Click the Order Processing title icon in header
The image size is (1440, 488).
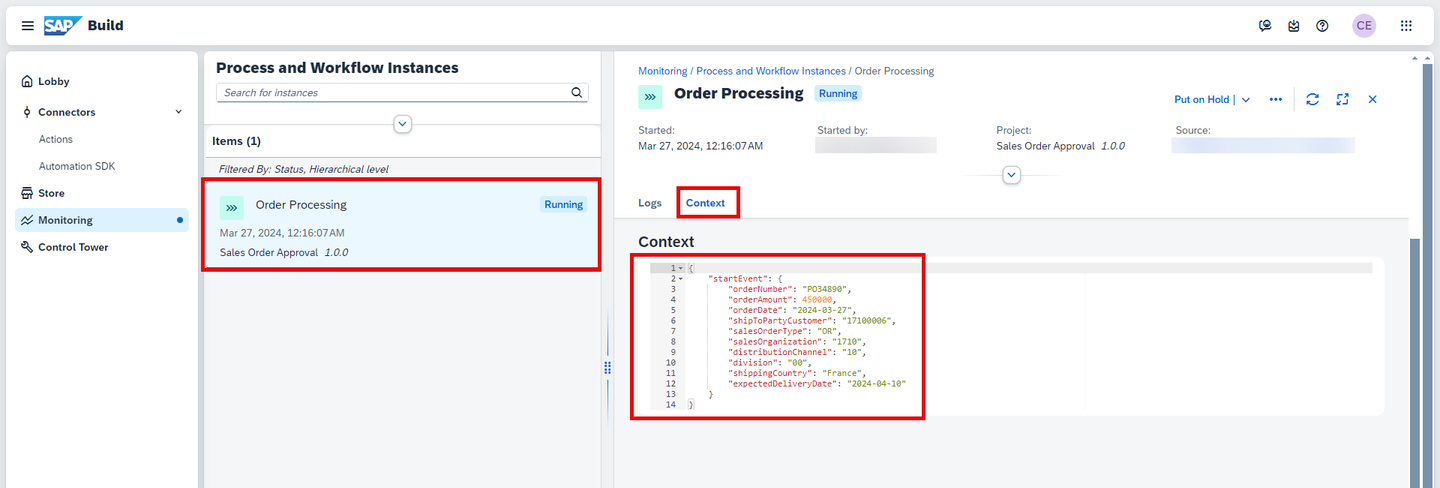(x=650, y=97)
